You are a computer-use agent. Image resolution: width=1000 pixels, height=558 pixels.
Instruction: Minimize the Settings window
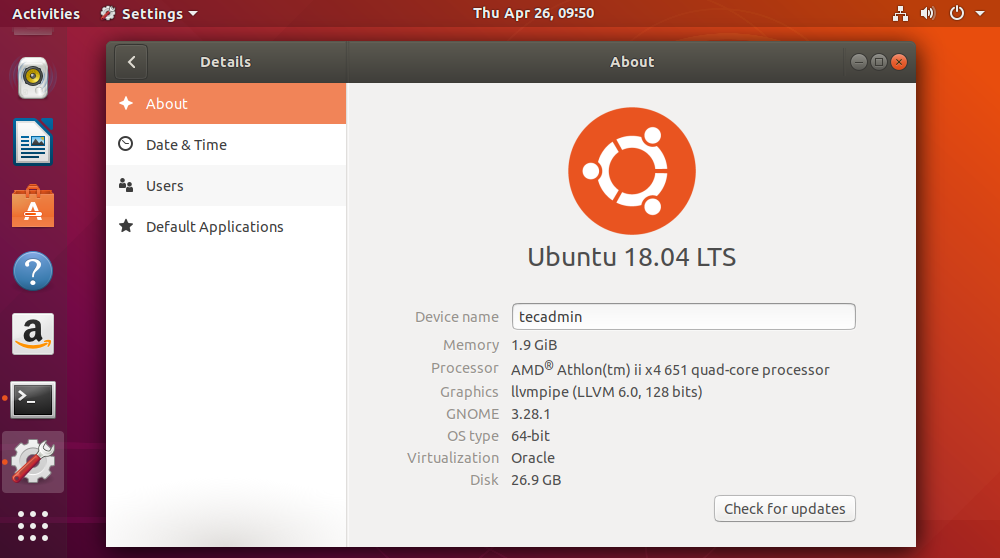point(858,62)
